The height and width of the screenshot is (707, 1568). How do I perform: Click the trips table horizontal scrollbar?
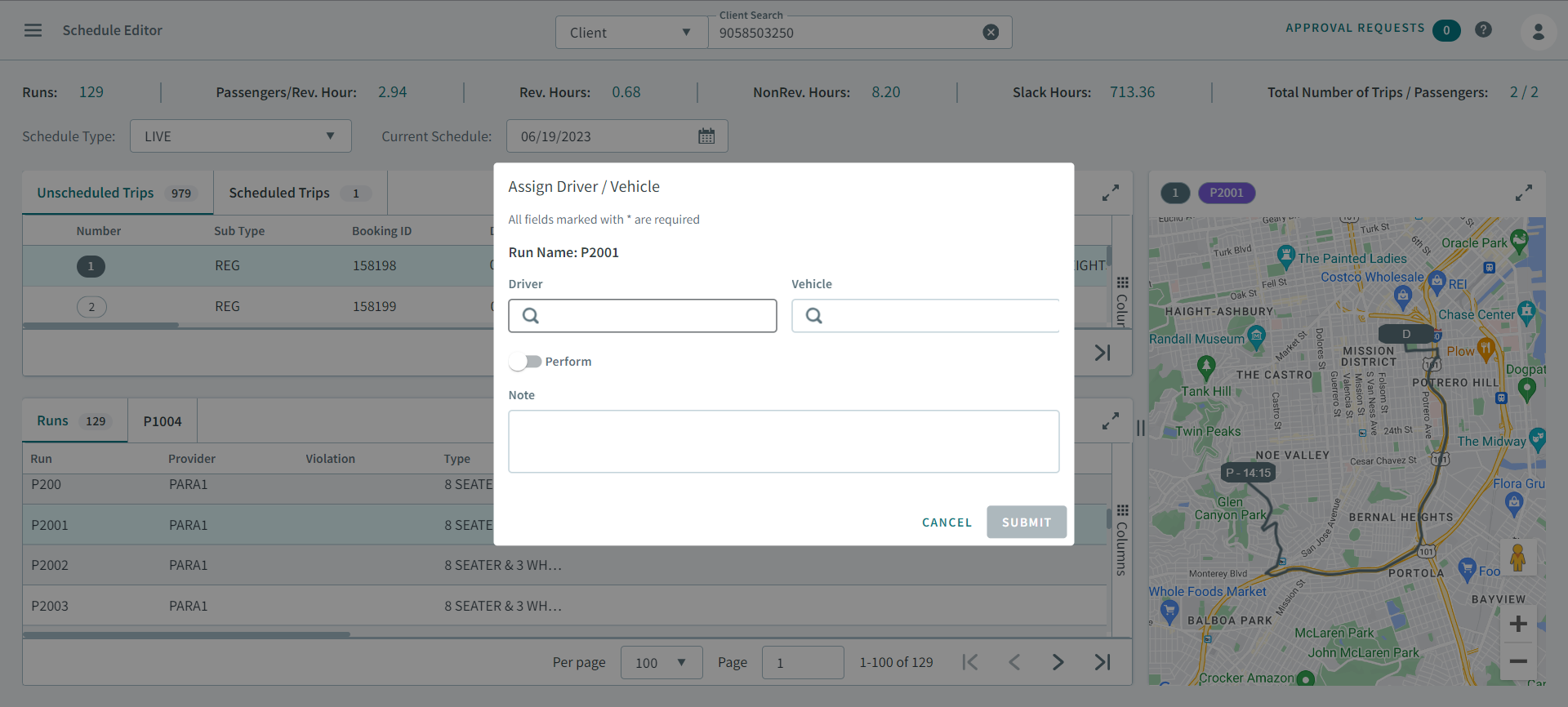coord(100,326)
